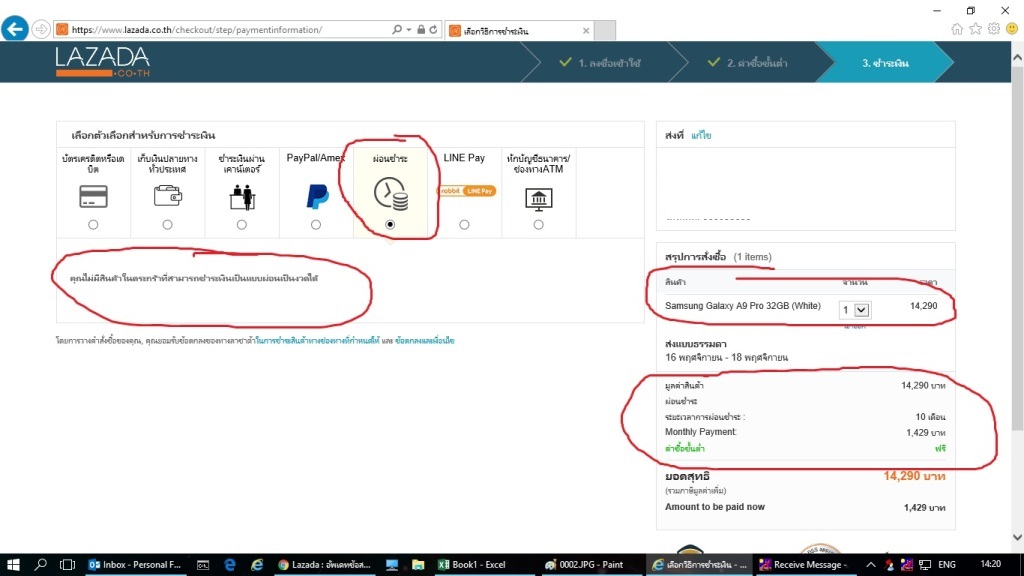Select the LINE Pay radio button
The image size is (1024, 576).
(464, 225)
